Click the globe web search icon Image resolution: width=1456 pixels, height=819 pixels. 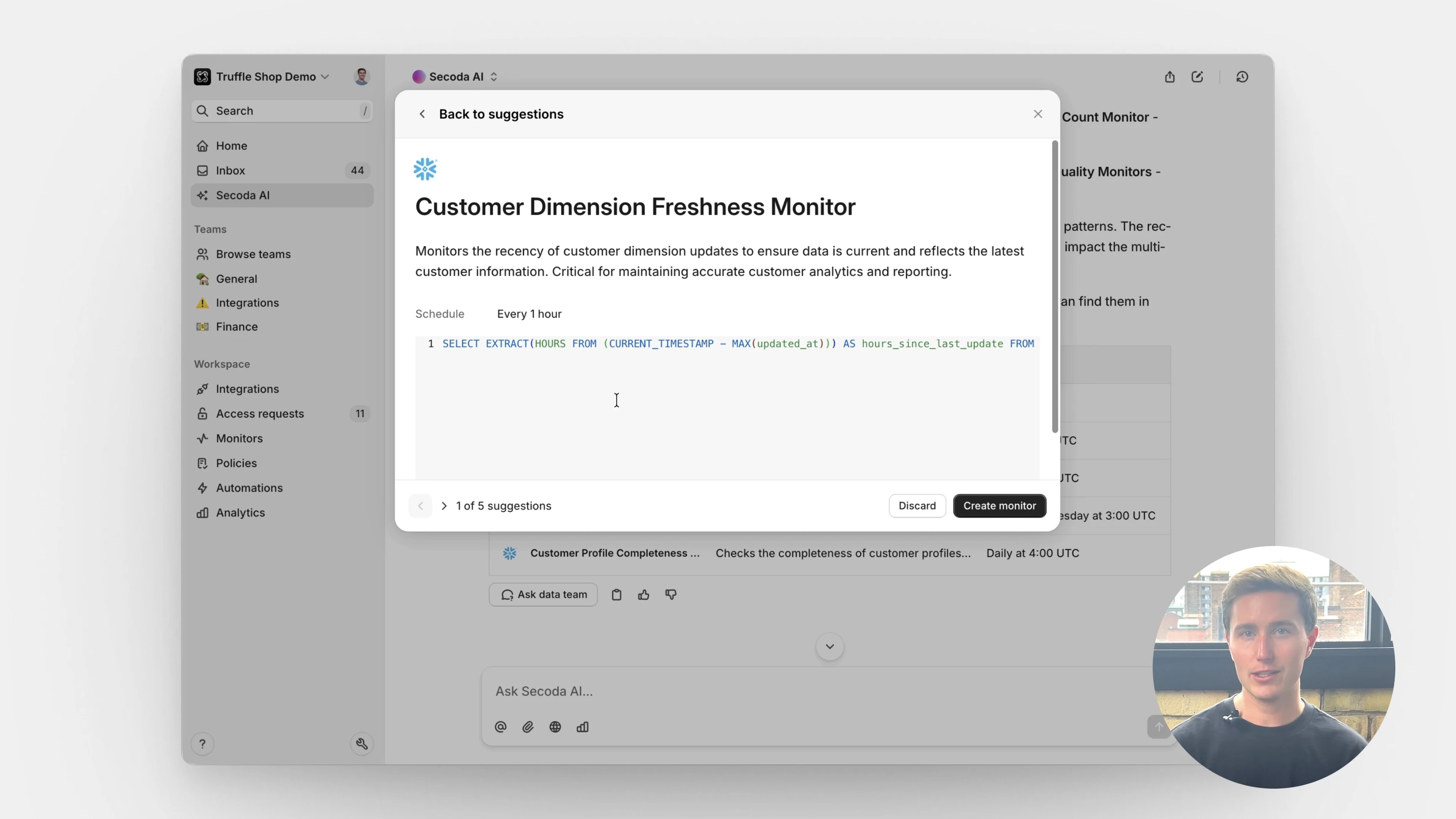click(555, 727)
